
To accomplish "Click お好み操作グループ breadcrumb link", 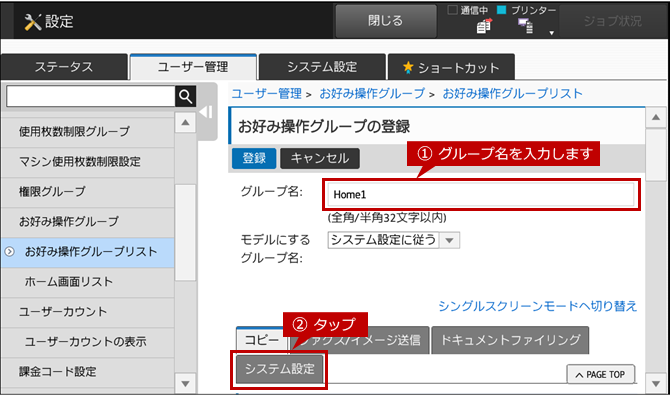I will click(x=372, y=94).
